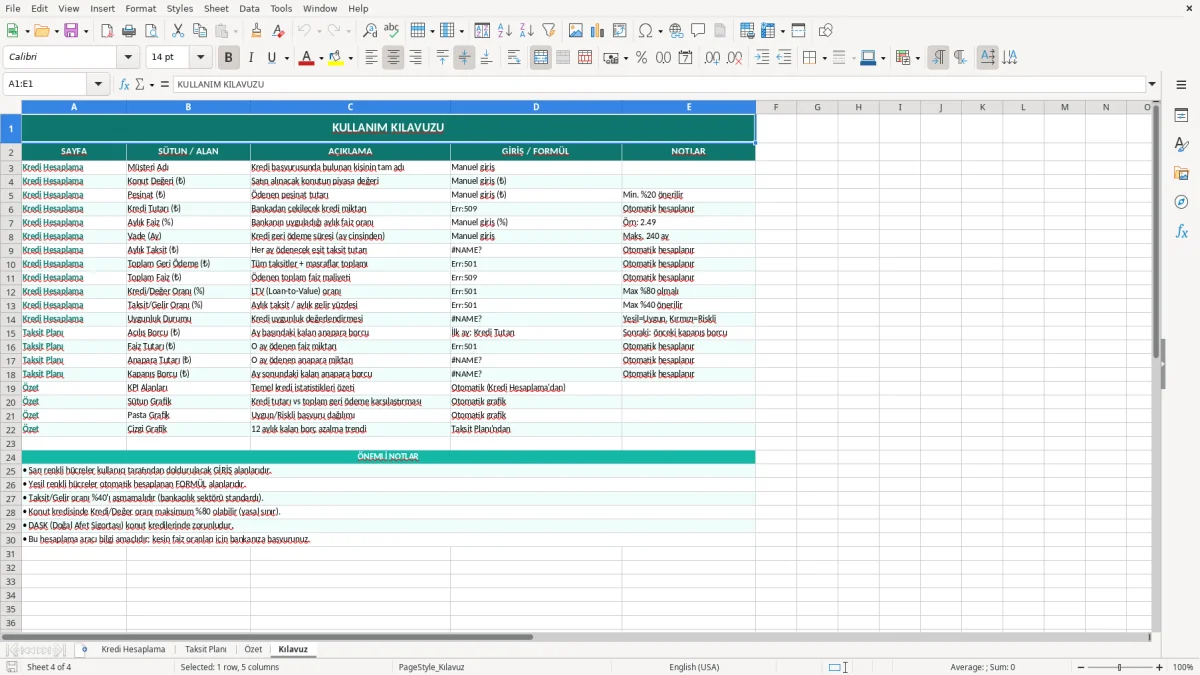The image size is (1200, 675).
Task: Expand the Font Color dropdown arrow
Action: tap(320, 58)
